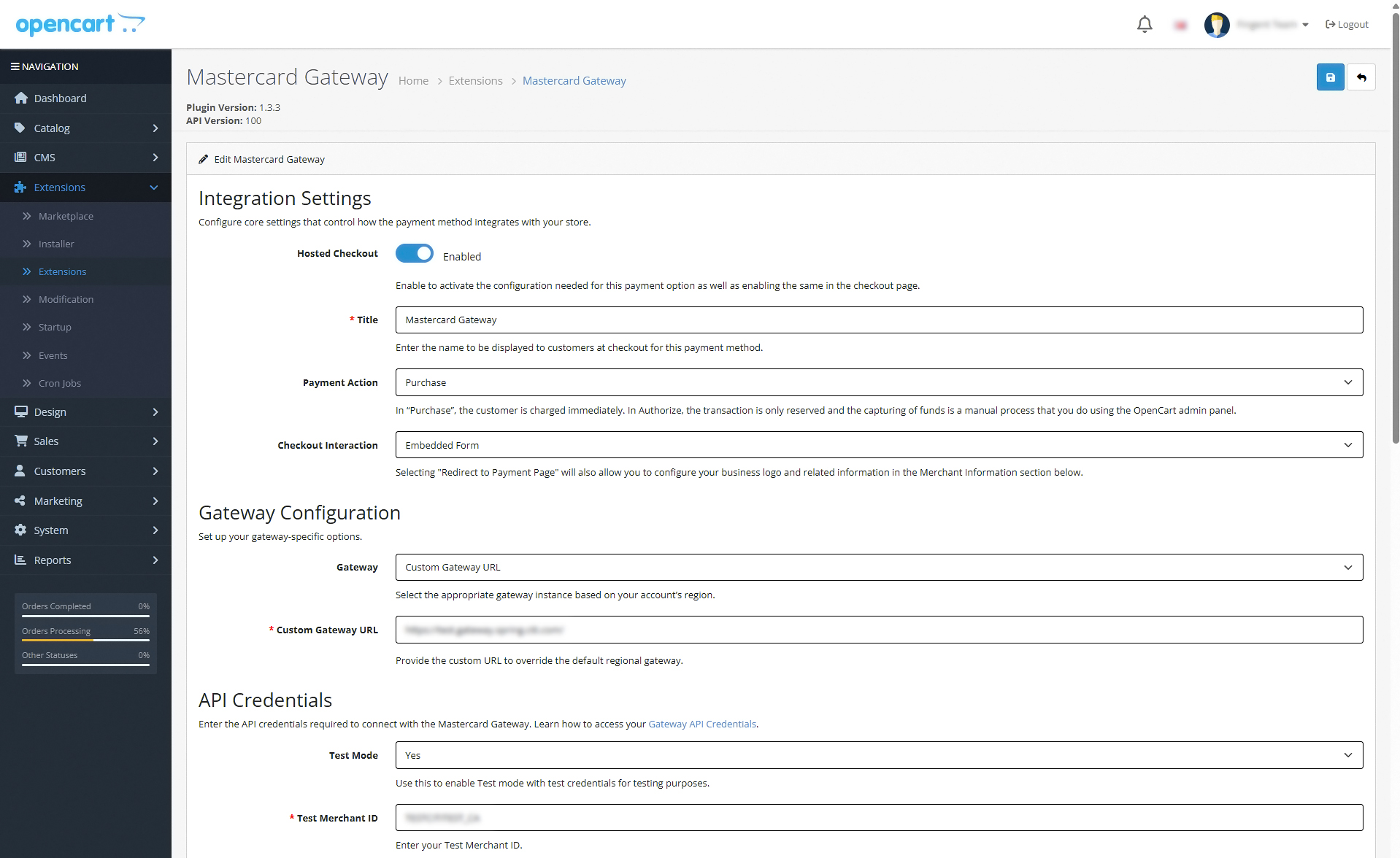Toggle the Navigation hamburger icon
The image size is (1400, 858).
pyautogui.click(x=15, y=66)
